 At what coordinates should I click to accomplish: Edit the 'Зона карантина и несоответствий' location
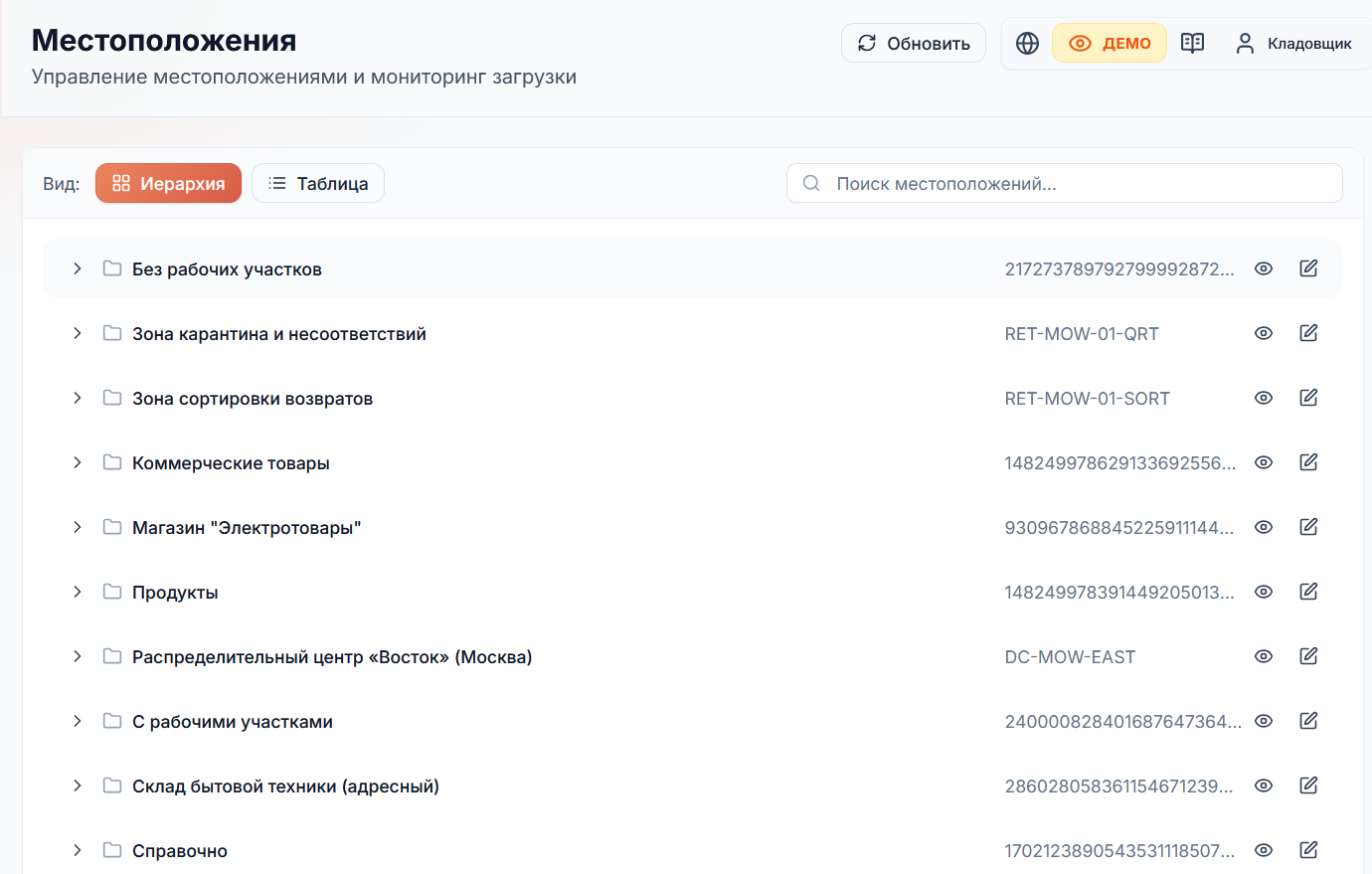pos(1308,333)
